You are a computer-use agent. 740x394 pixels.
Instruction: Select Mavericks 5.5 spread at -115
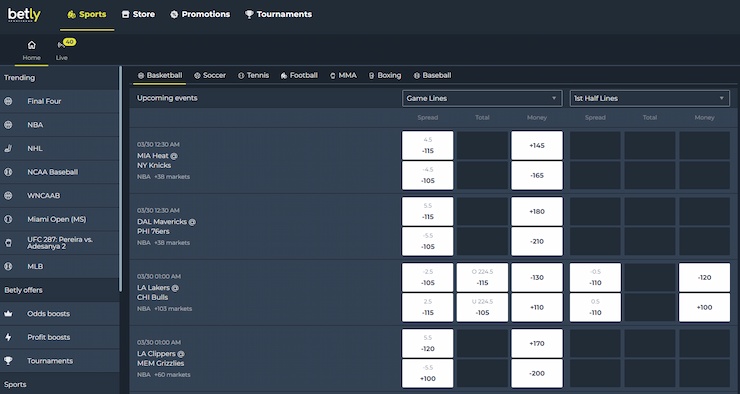coord(428,211)
